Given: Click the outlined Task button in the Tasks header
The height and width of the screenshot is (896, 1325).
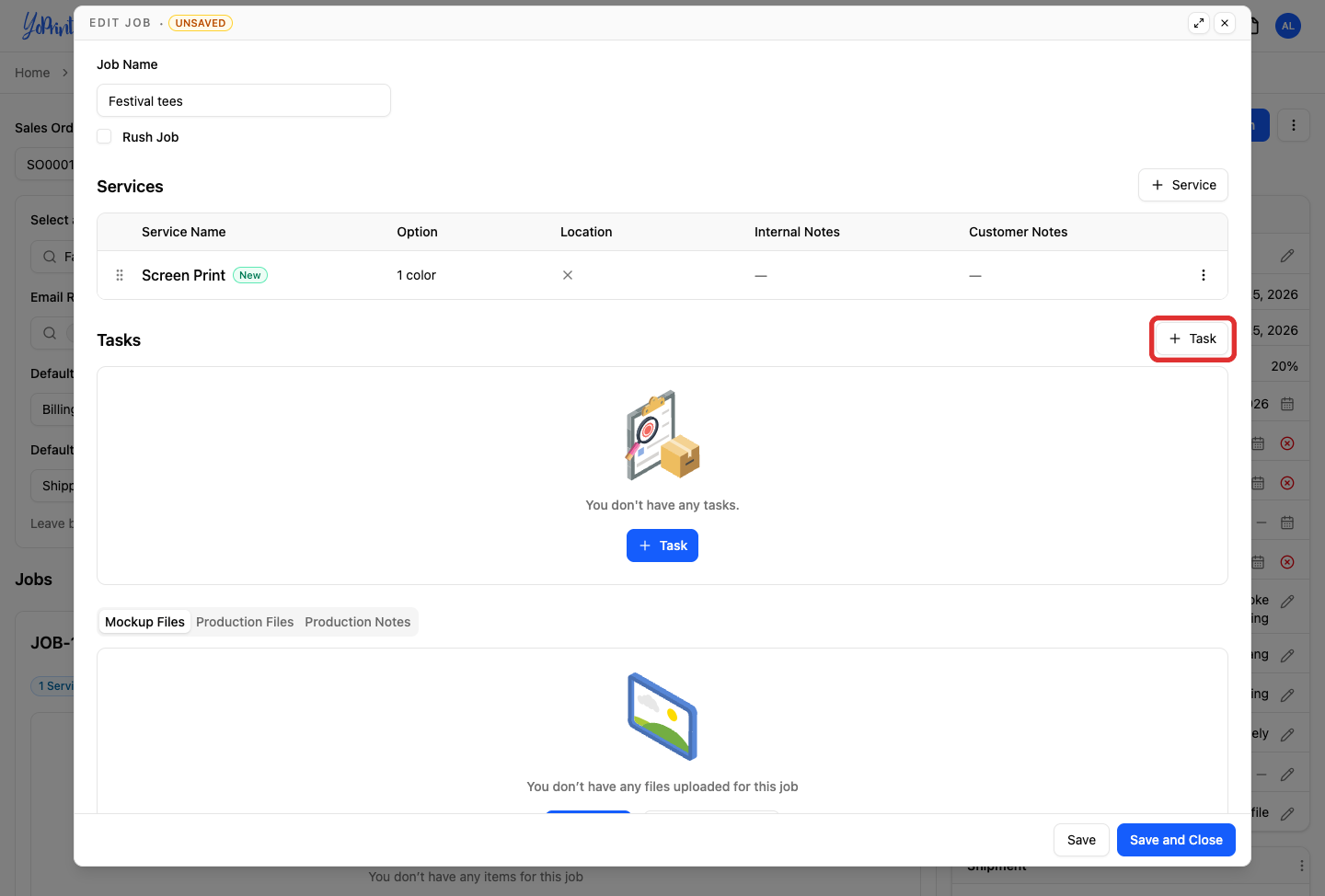Looking at the screenshot, I should (1192, 339).
